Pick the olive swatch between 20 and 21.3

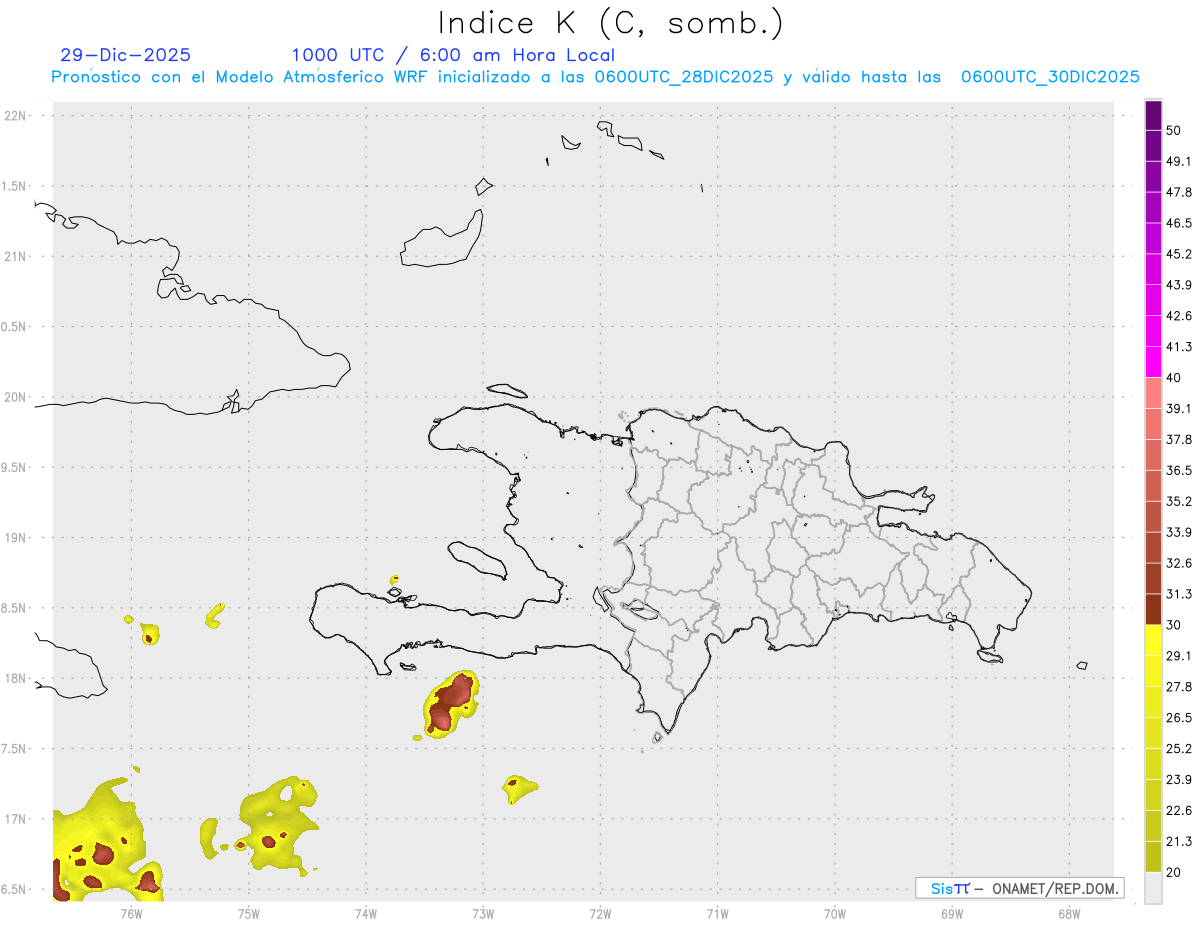1153,856
